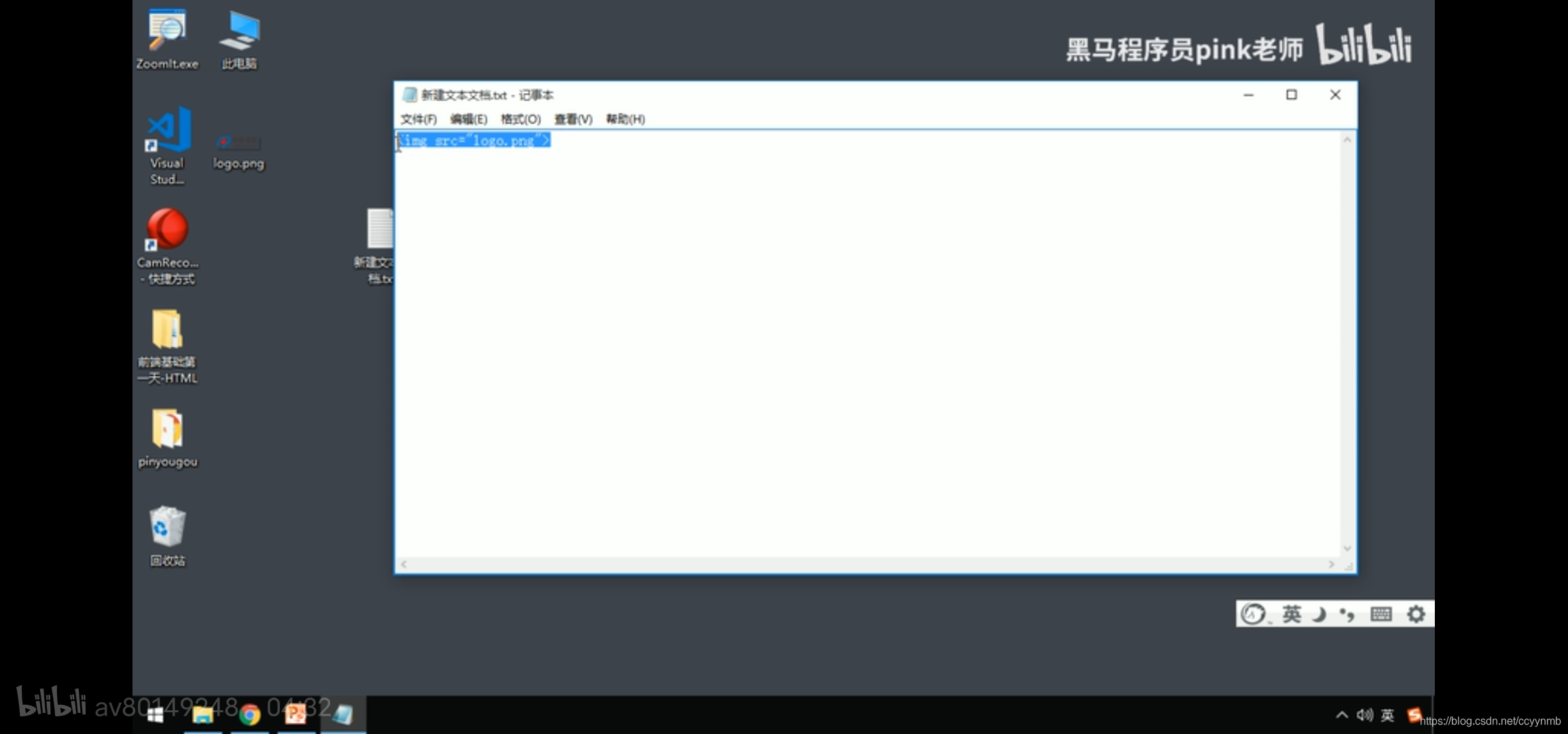Toggle the IME punctuation mode icon

pyautogui.click(x=1347, y=614)
